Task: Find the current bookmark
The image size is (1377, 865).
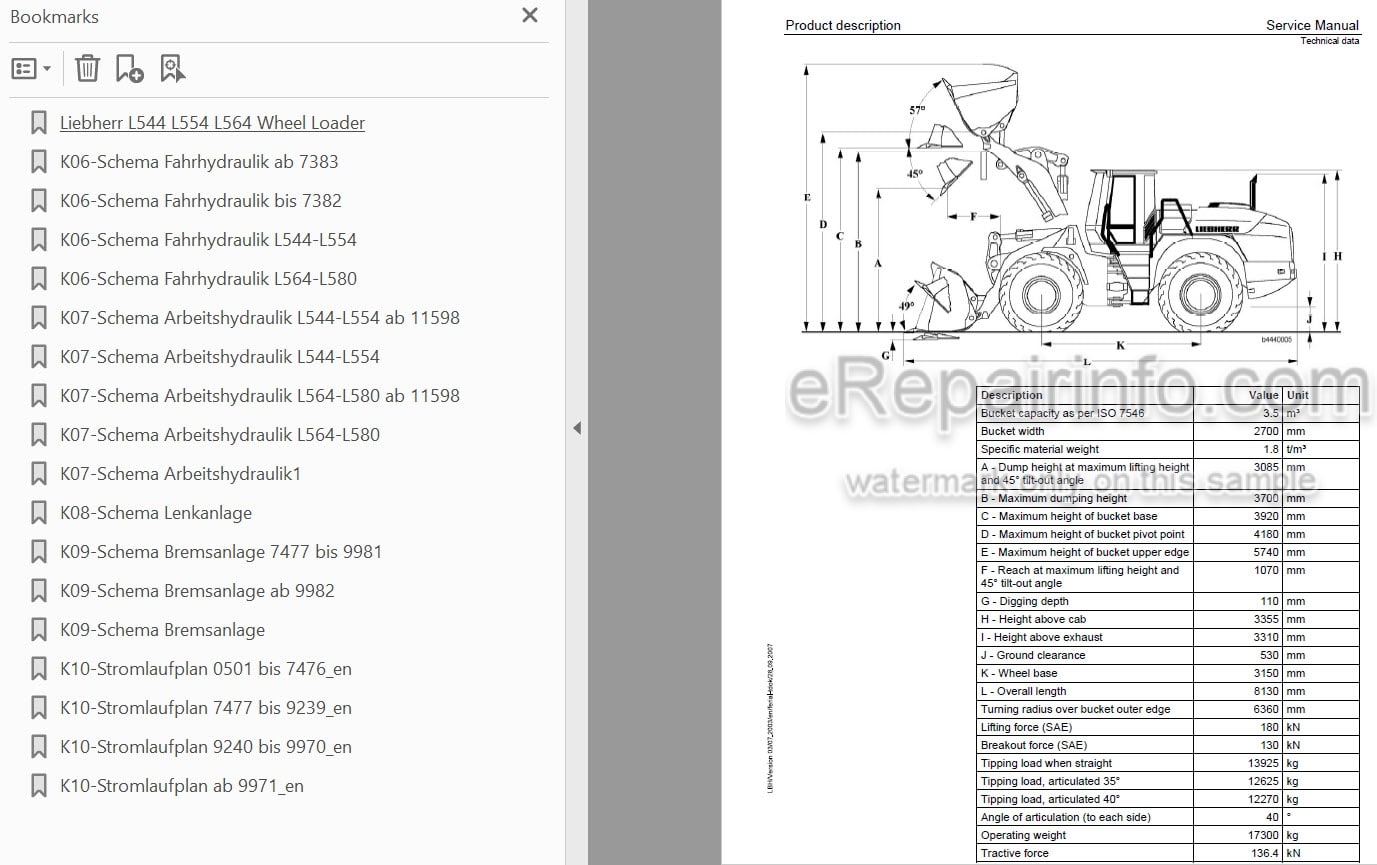Action: point(172,68)
